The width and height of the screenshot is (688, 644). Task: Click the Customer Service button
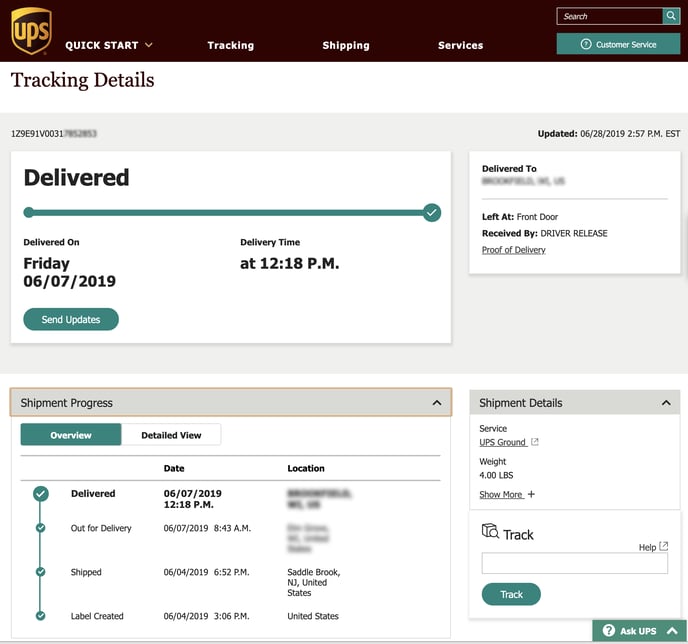pos(618,44)
